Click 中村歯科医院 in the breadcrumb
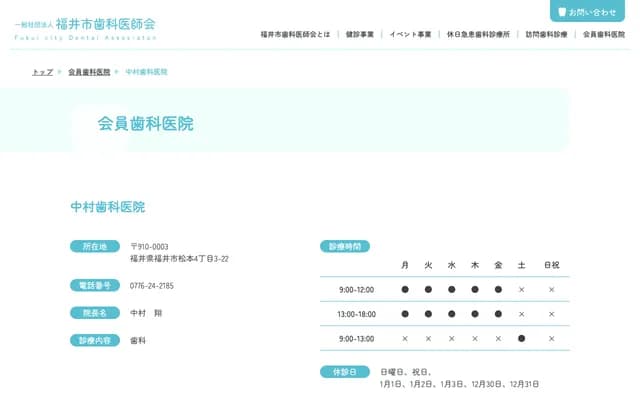 coord(146,72)
